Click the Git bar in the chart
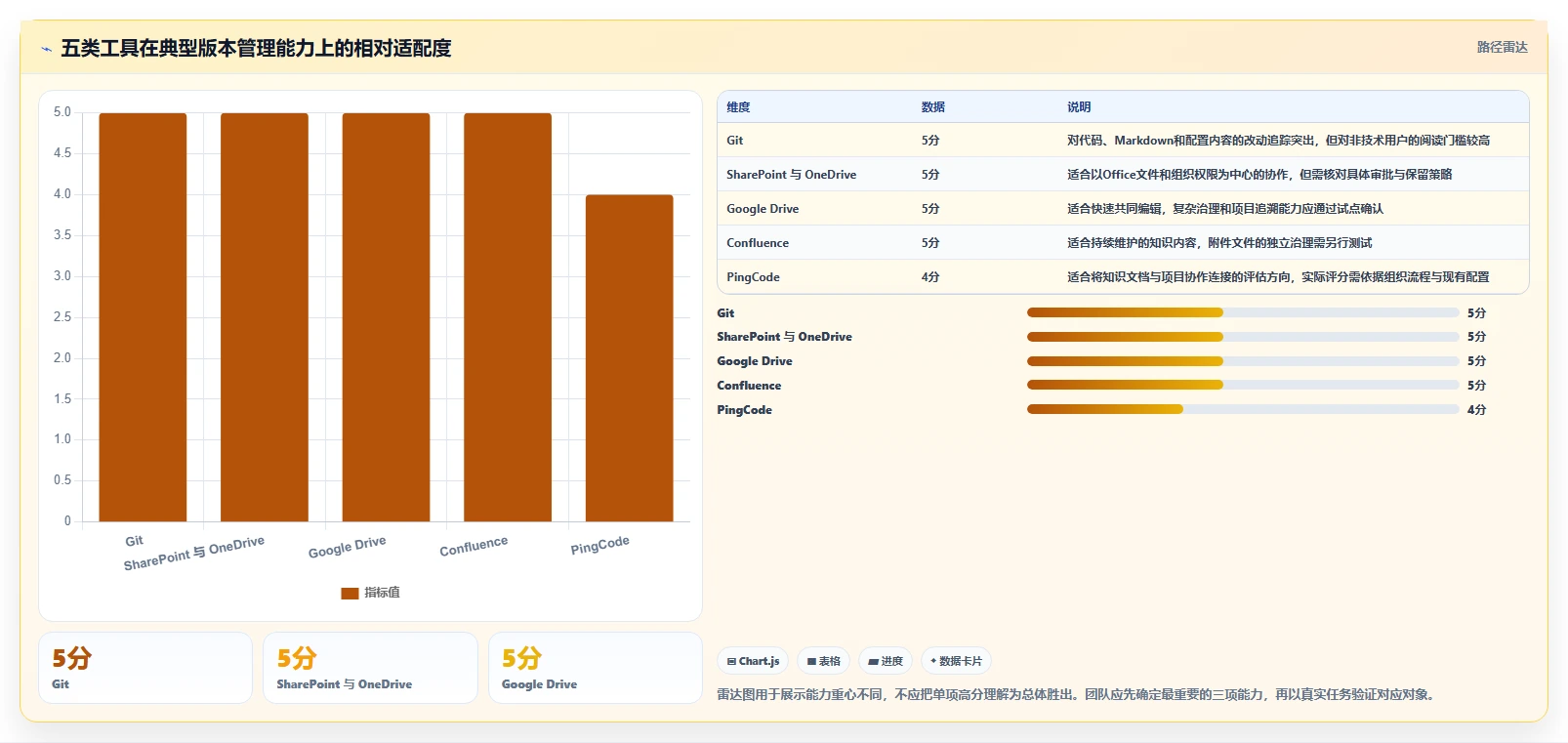Image resolution: width=1568 pixels, height=743 pixels. coord(143,317)
